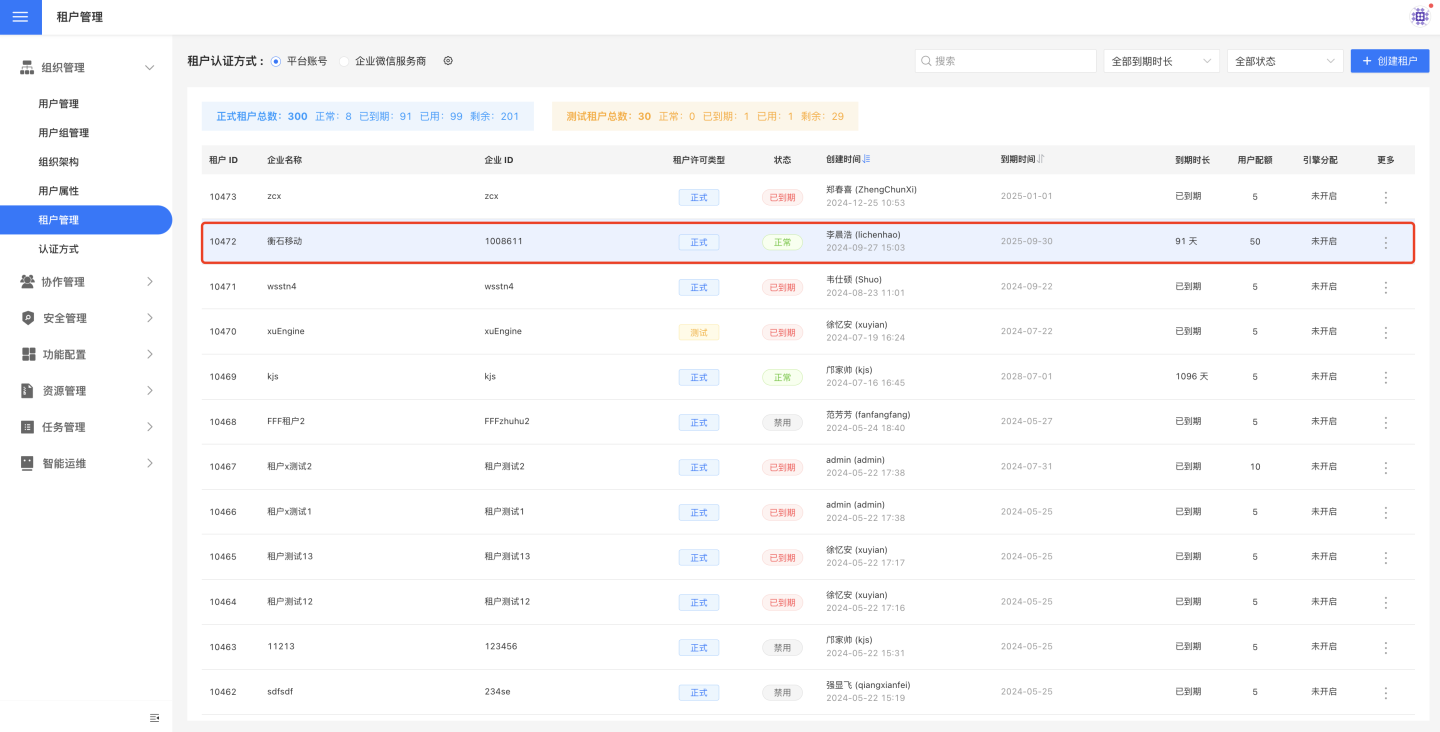Screen dimensions: 1440x732
Task: Click the 正式 tag of tenant zcx
Action: [x=698, y=198]
